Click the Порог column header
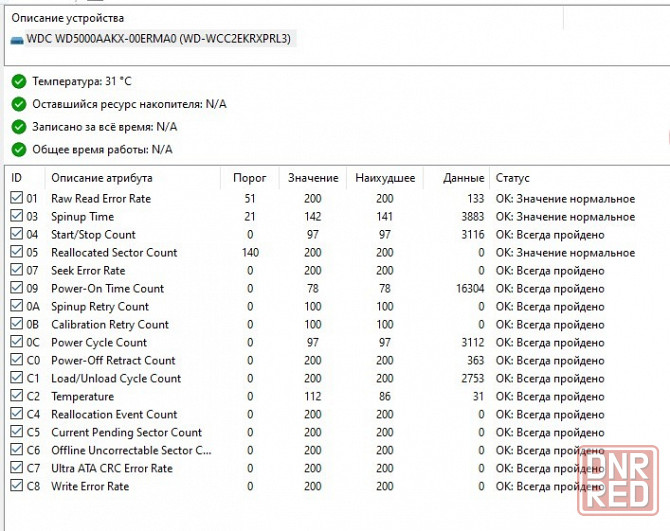Viewport: 670px width, 531px height. [249, 178]
